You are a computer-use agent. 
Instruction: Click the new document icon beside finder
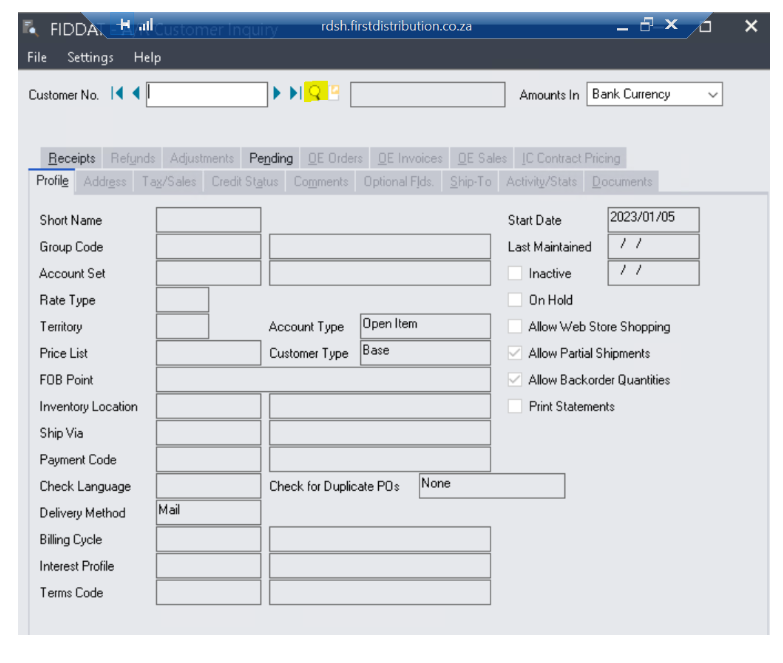pos(334,93)
